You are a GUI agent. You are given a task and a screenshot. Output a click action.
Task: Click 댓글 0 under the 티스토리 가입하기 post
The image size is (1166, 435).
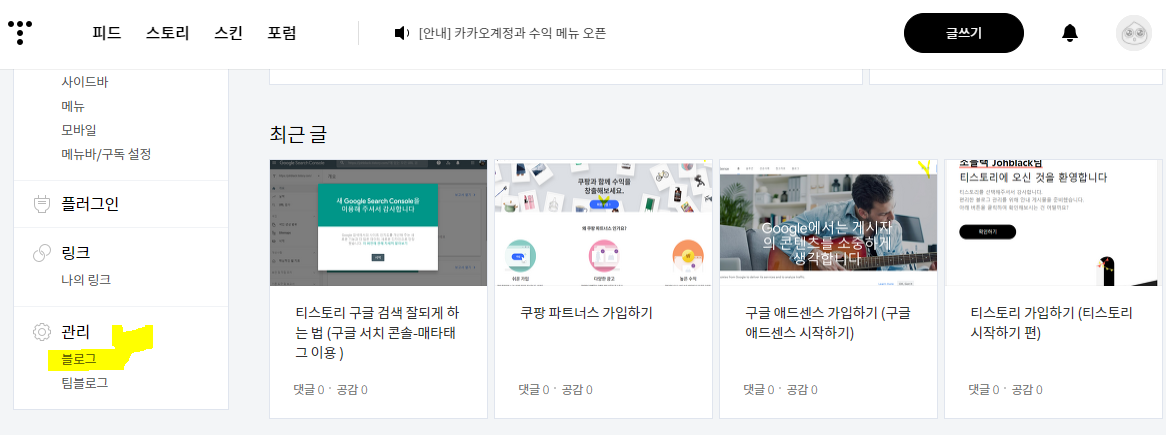[985, 389]
